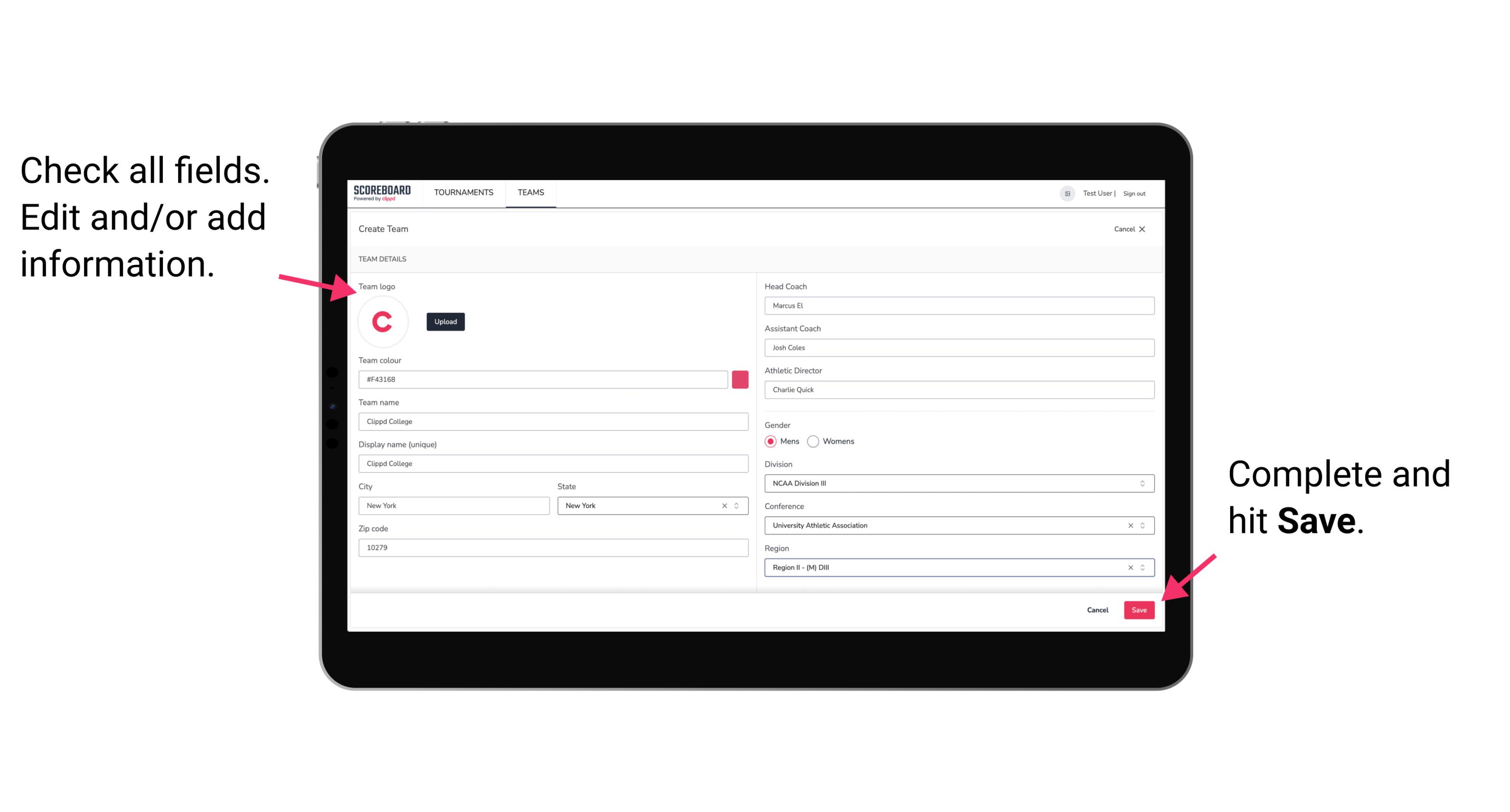Click the Cancel button
Screen dimensions: 1510x812
pos(1097,609)
